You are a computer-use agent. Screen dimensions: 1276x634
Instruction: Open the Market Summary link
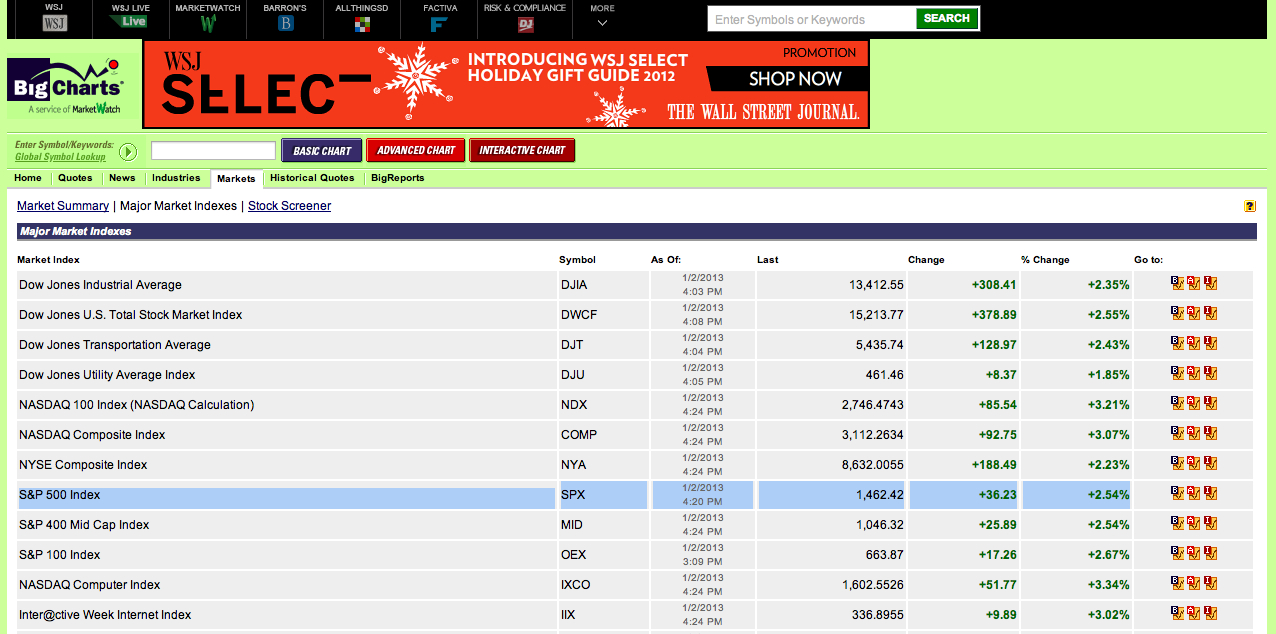63,206
